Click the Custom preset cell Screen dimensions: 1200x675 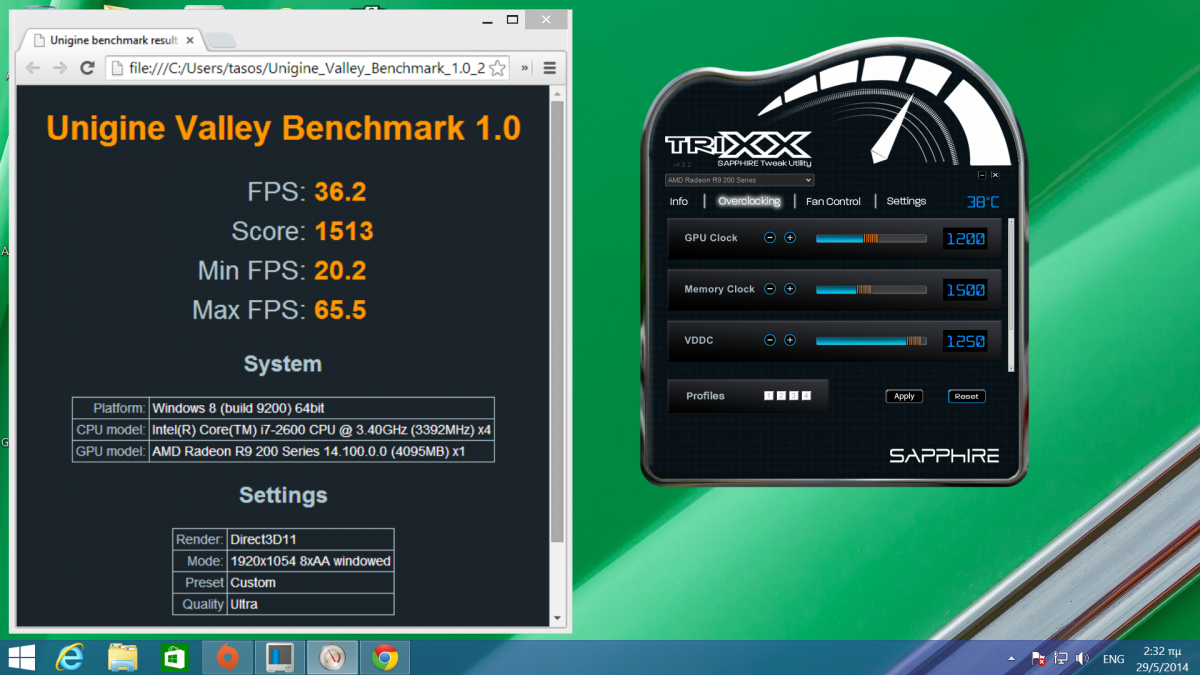point(310,583)
